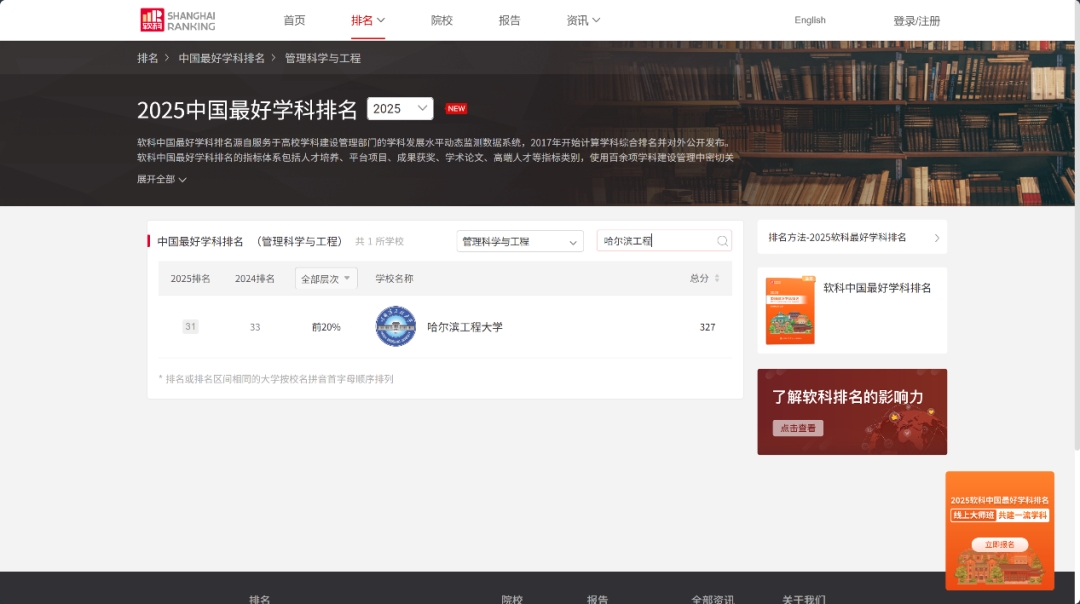Screen dimensions: 1080x604
Task: Switch to the 院校 section
Action: click(x=441, y=20)
